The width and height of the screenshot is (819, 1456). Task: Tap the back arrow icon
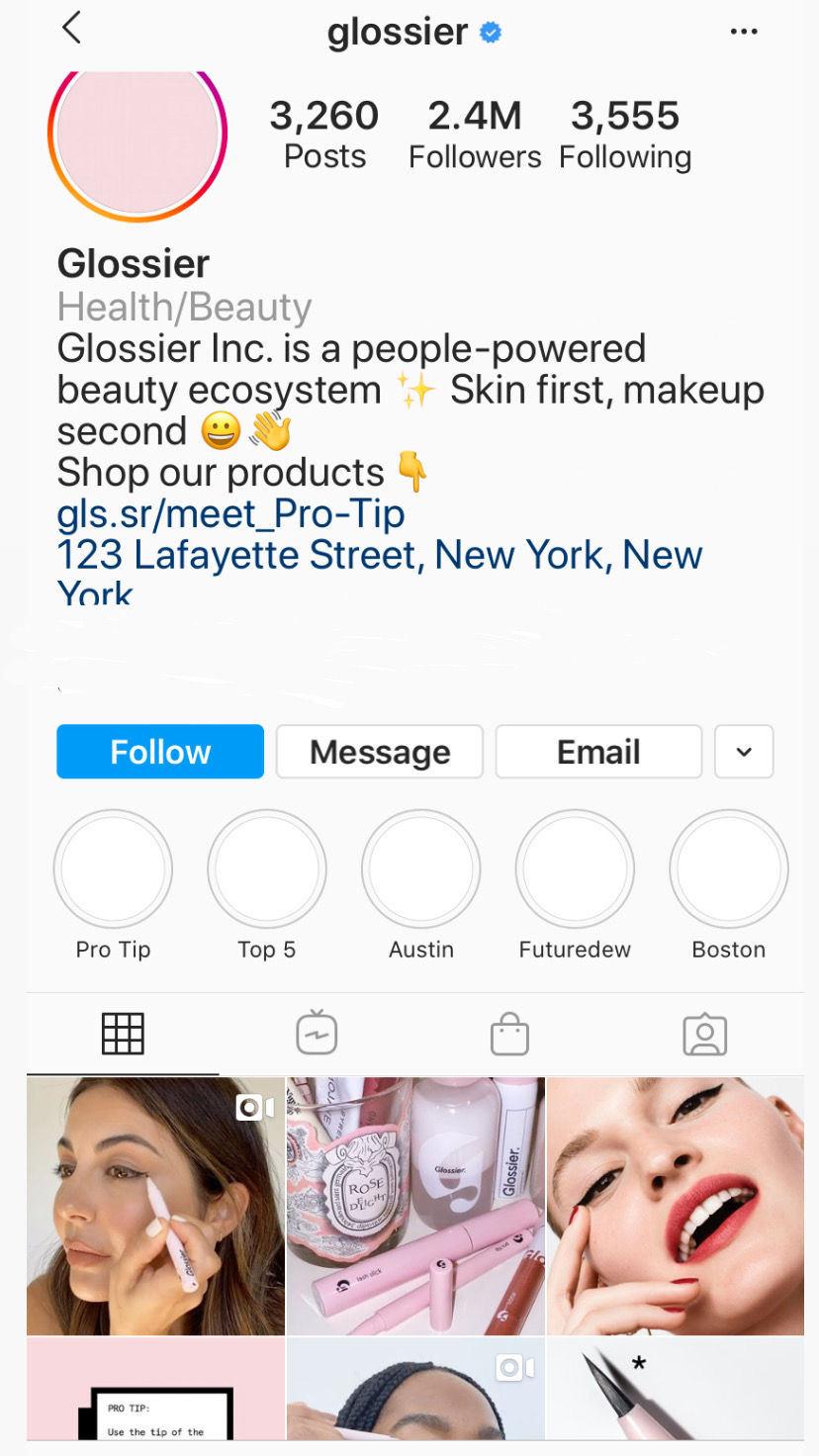pyautogui.click(x=71, y=28)
